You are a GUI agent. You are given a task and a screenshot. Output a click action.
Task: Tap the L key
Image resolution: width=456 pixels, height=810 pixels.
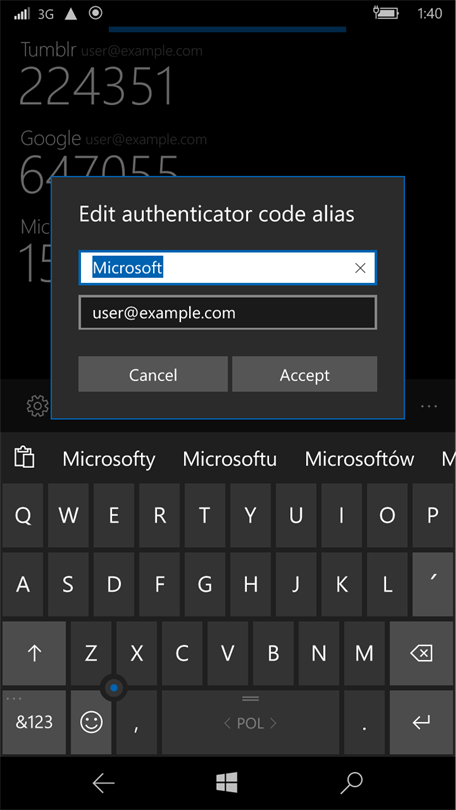(x=387, y=584)
